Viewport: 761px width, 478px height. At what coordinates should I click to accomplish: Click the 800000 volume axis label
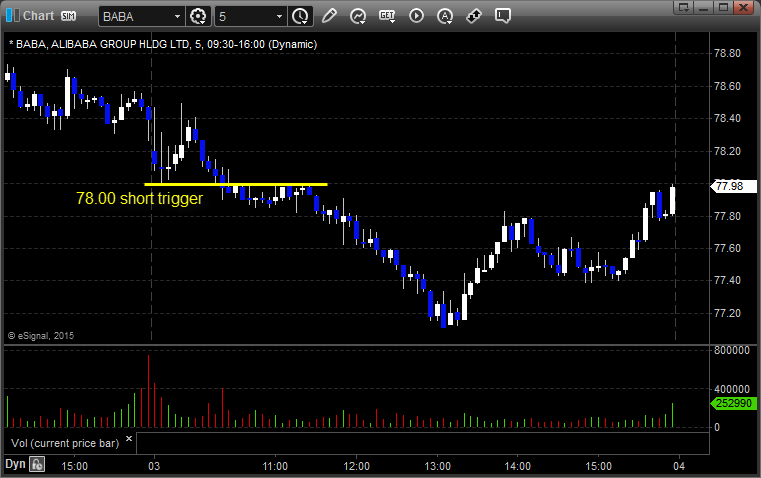[731, 350]
